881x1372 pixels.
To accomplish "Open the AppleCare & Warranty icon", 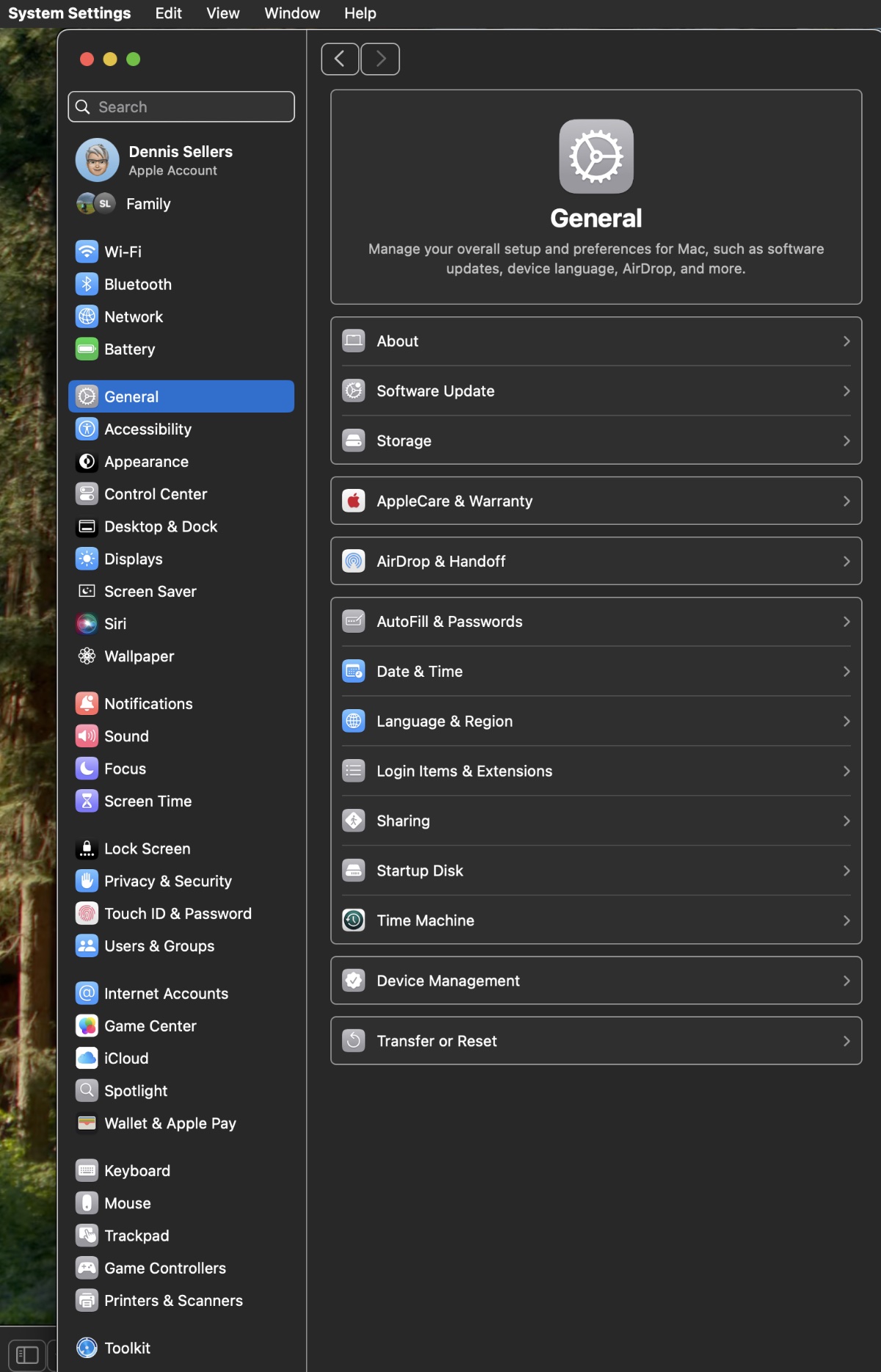I will click(x=354, y=501).
